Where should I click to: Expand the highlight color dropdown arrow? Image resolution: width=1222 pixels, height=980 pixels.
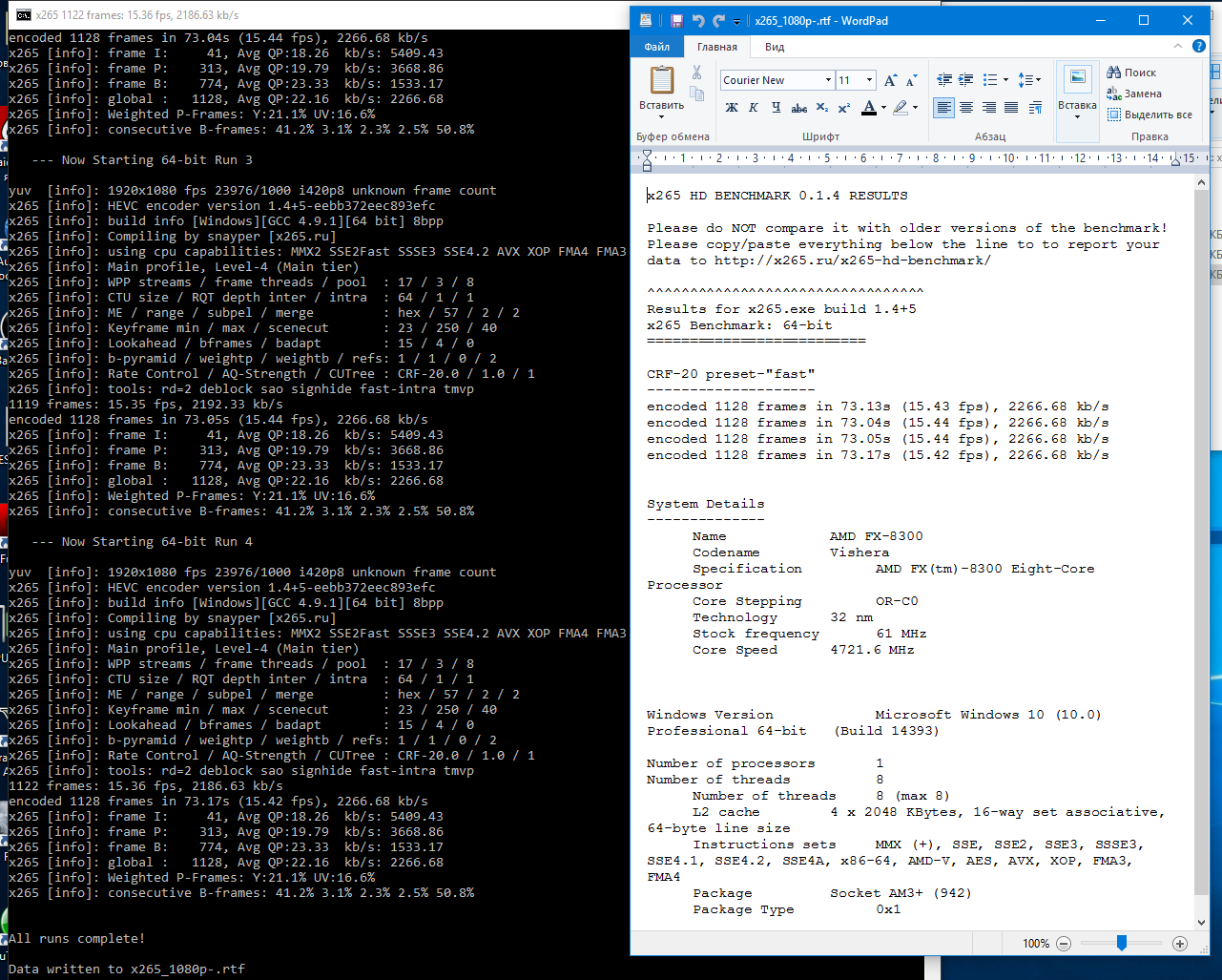coord(915,108)
